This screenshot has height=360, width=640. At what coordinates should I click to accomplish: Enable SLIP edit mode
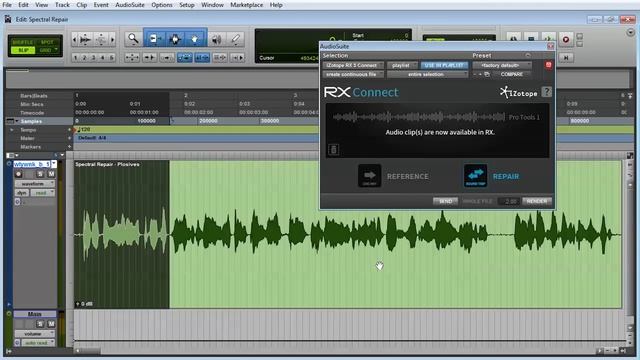pyautogui.click(x=23, y=50)
